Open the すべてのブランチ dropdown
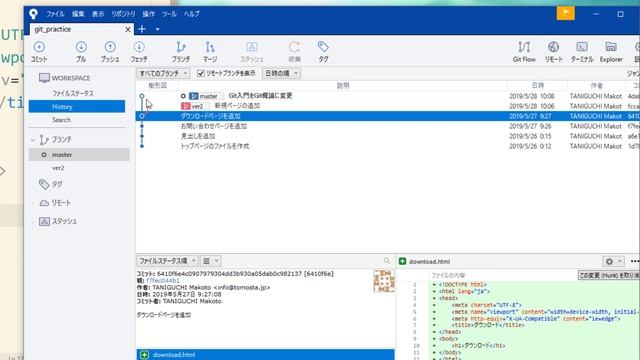Image resolution: width=640 pixels, height=360 pixels. pyautogui.click(x=163, y=73)
